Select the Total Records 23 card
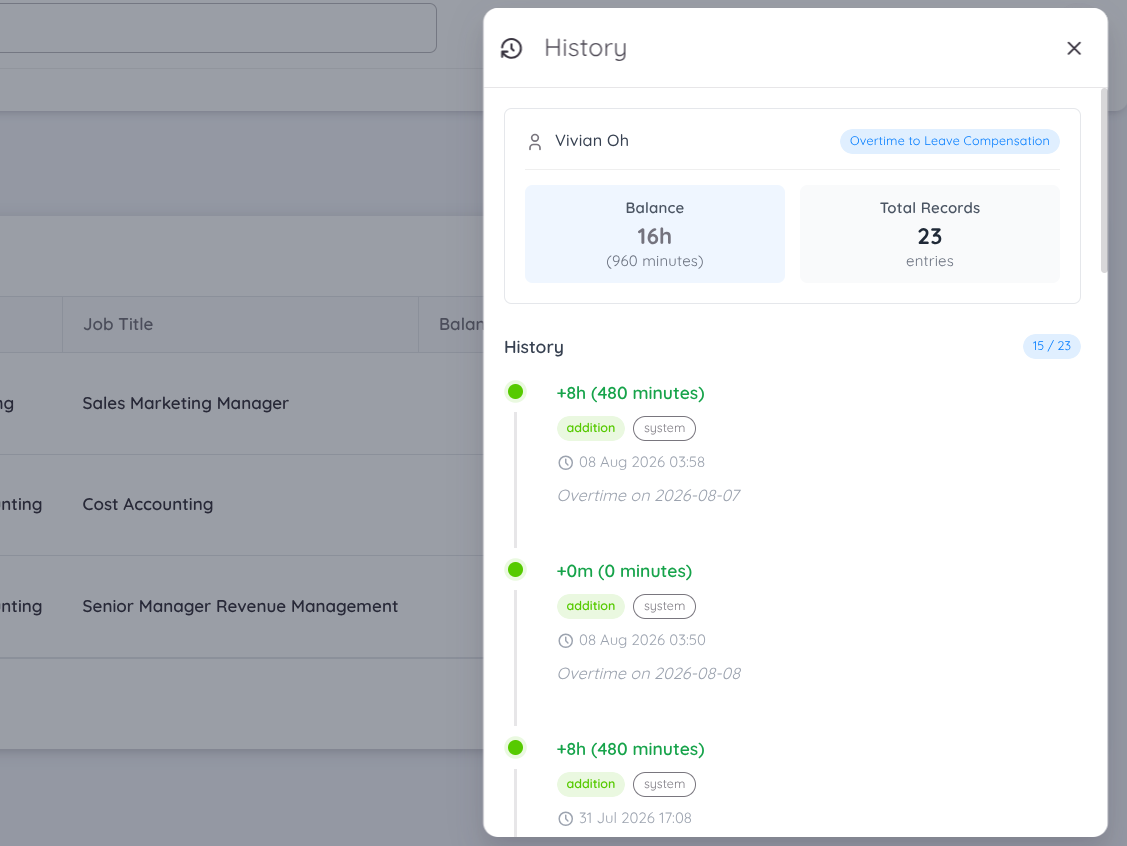The height and width of the screenshot is (846, 1127). click(x=929, y=234)
